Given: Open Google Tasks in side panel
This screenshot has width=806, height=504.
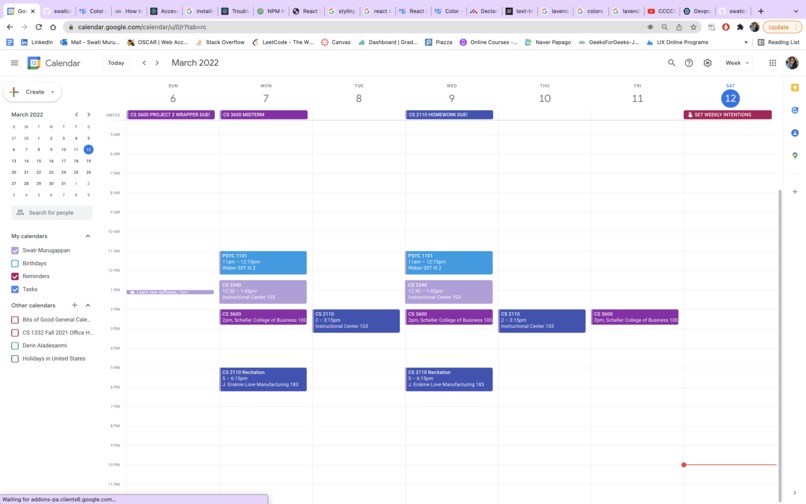Looking at the screenshot, I should pos(795,110).
